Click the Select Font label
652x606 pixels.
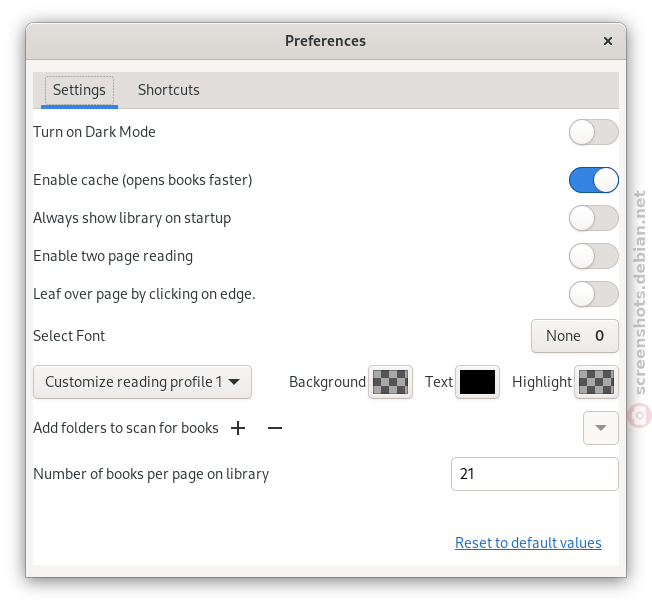[x=69, y=336]
